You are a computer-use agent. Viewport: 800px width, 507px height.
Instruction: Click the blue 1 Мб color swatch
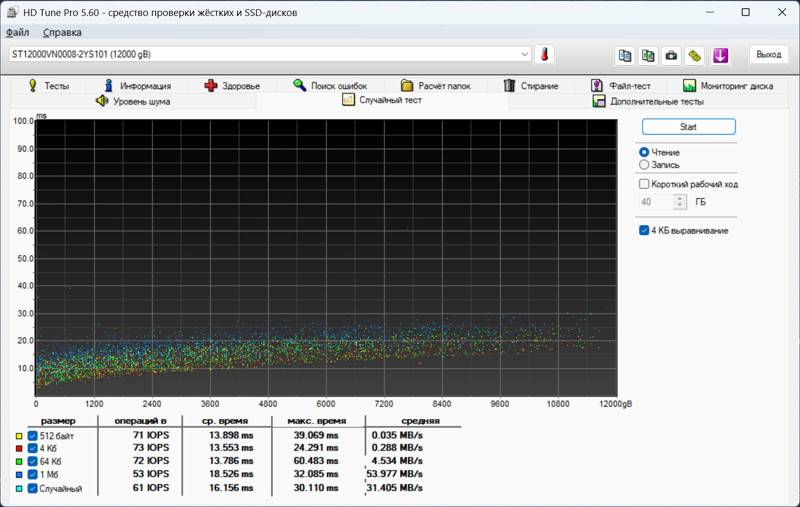(x=19, y=474)
